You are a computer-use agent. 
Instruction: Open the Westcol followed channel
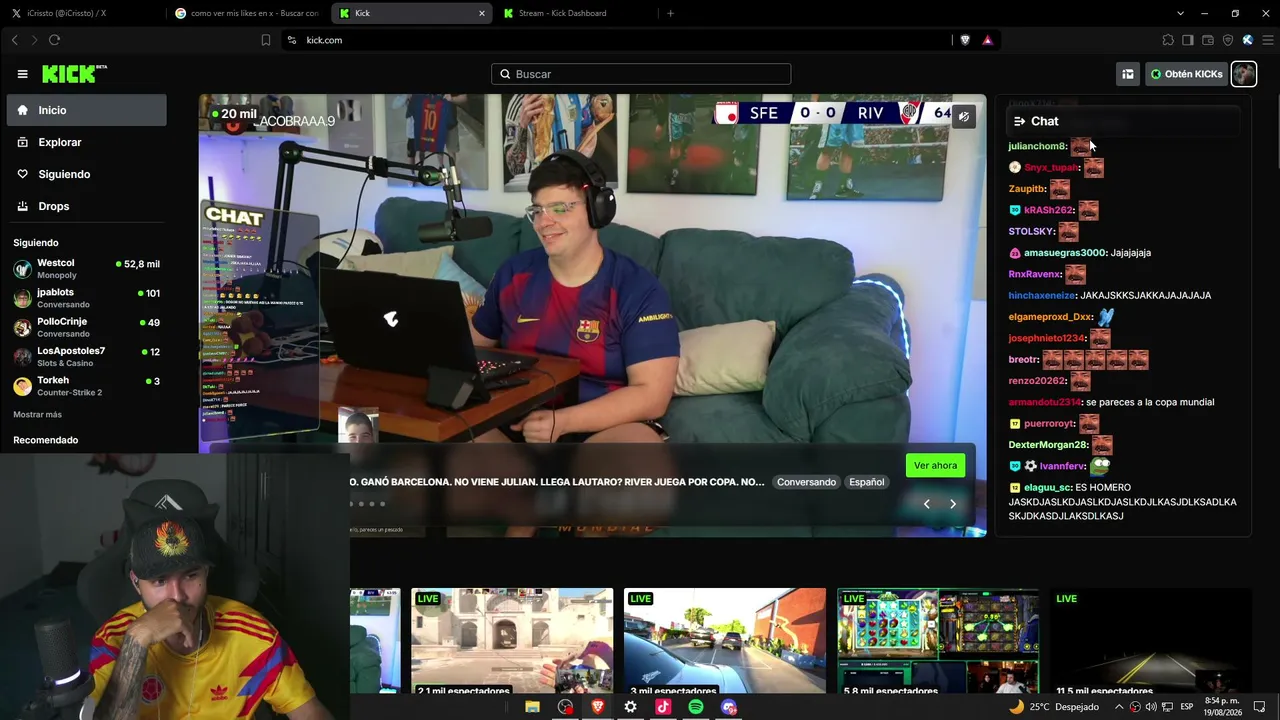[87, 269]
